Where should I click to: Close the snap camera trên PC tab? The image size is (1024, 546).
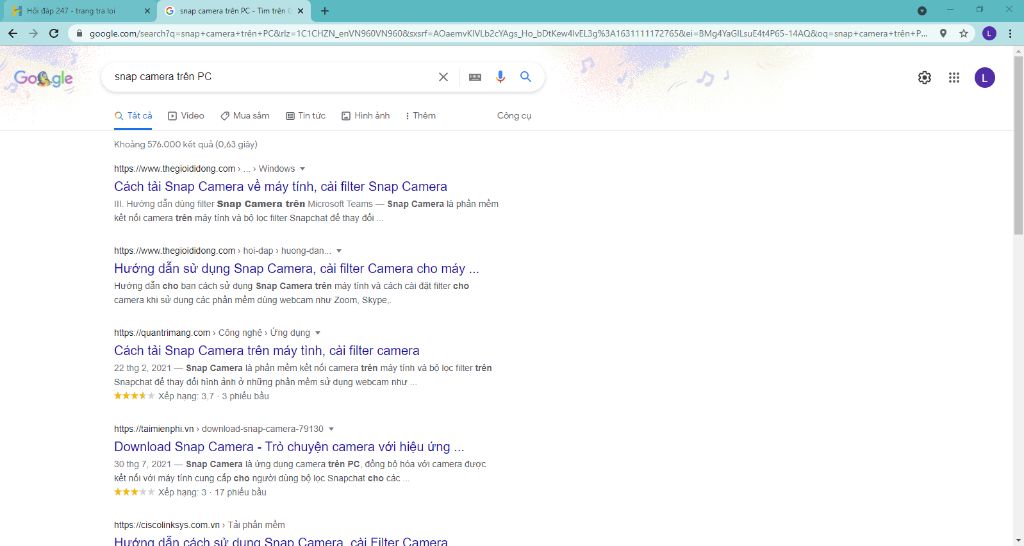click(300, 11)
